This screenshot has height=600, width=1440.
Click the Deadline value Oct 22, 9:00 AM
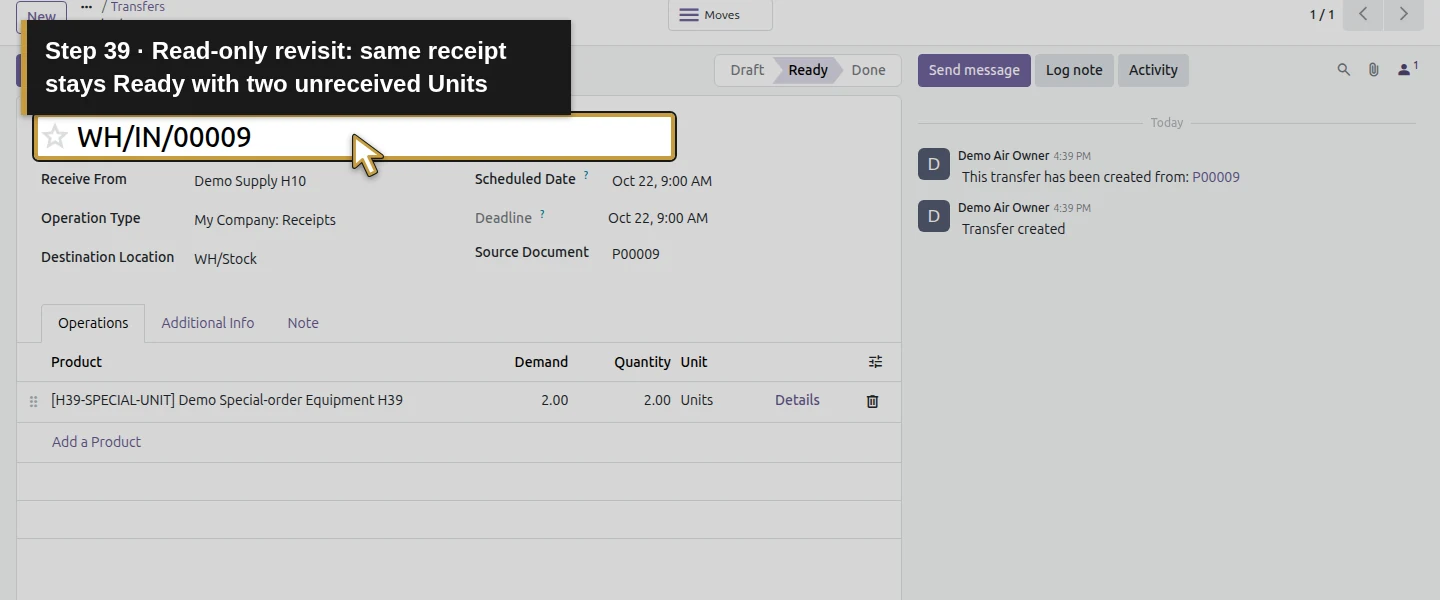[x=658, y=218]
